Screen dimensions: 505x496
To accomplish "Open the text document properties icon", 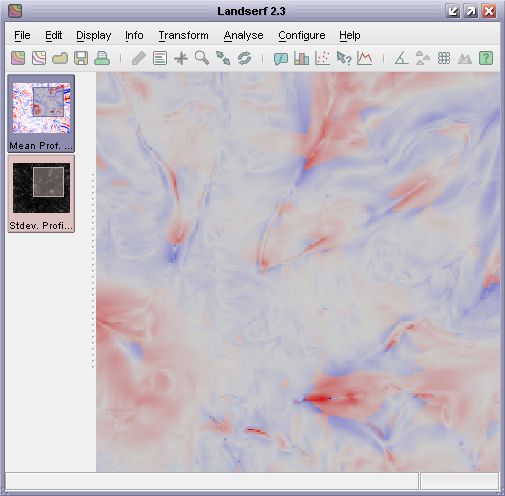I will tap(160, 58).
